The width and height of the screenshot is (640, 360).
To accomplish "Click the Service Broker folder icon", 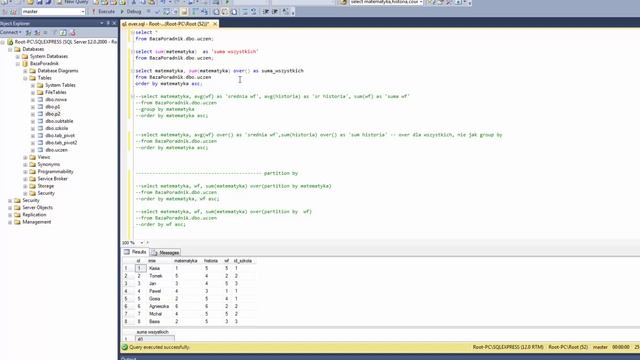I will 33,179.
